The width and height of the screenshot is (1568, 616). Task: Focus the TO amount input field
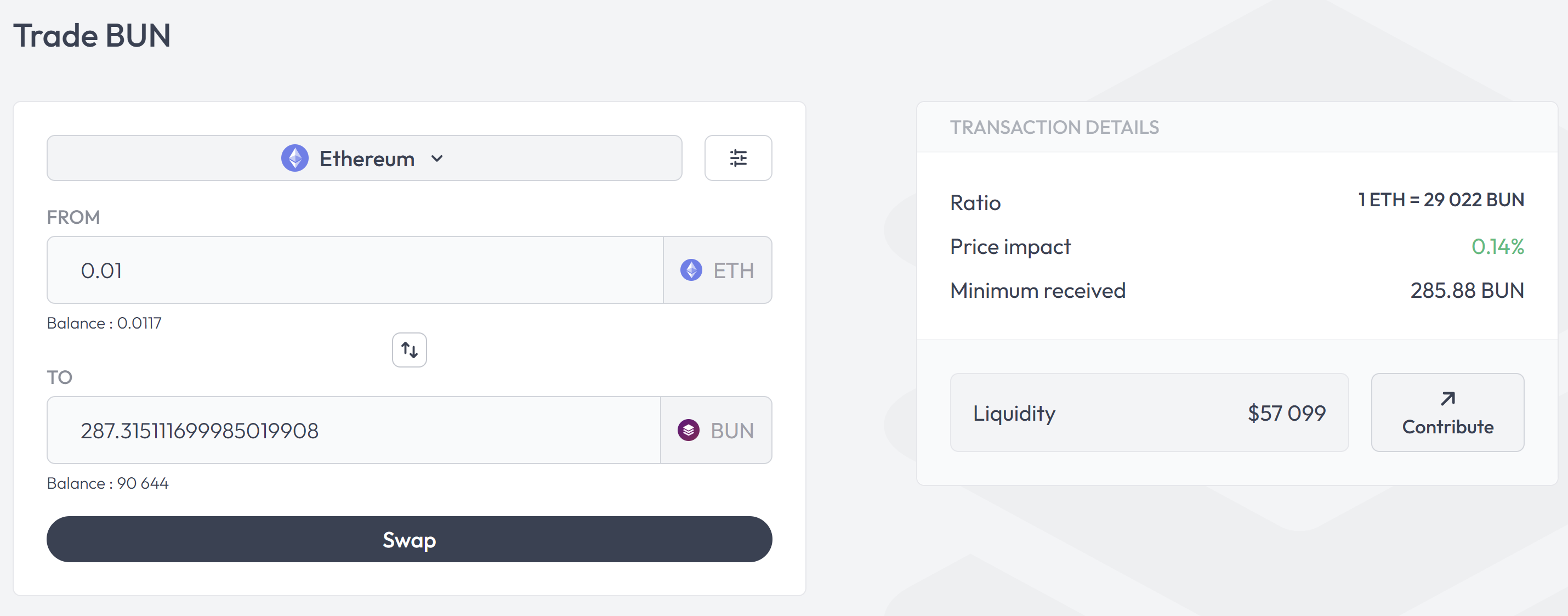click(353, 430)
